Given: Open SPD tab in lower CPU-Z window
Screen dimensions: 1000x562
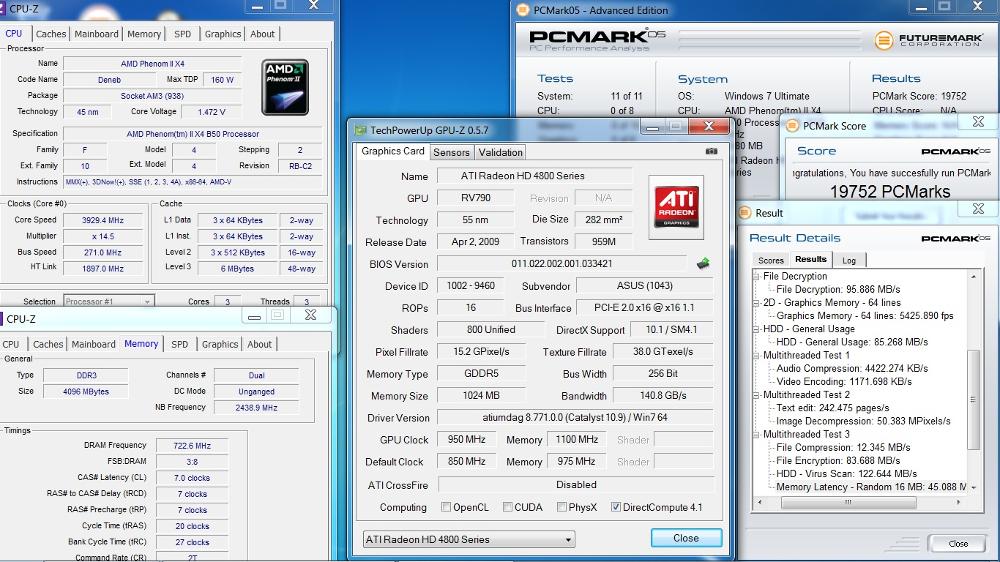Looking at the screenshot, I should [180, 344].
